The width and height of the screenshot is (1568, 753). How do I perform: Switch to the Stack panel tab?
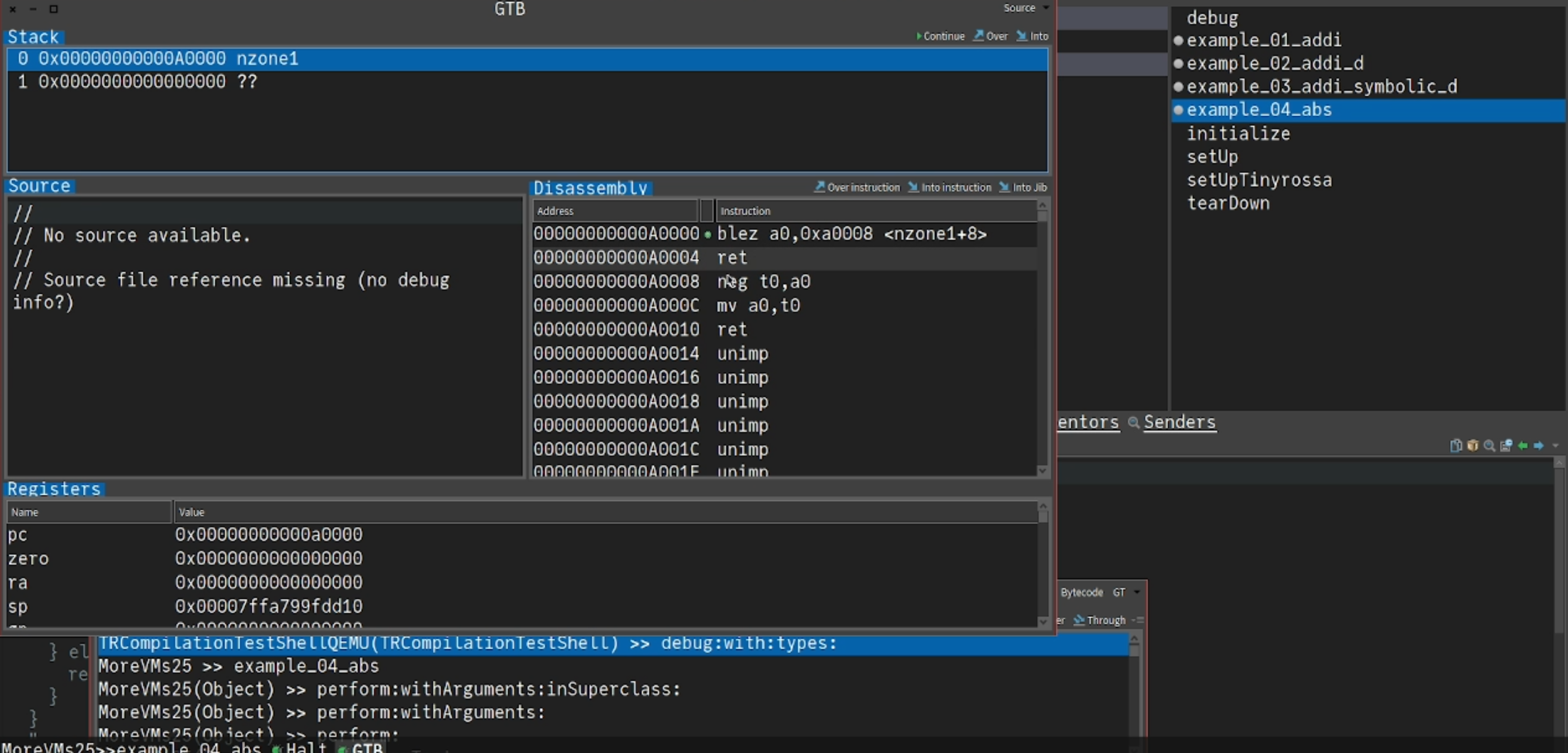(x=34, y=37)
